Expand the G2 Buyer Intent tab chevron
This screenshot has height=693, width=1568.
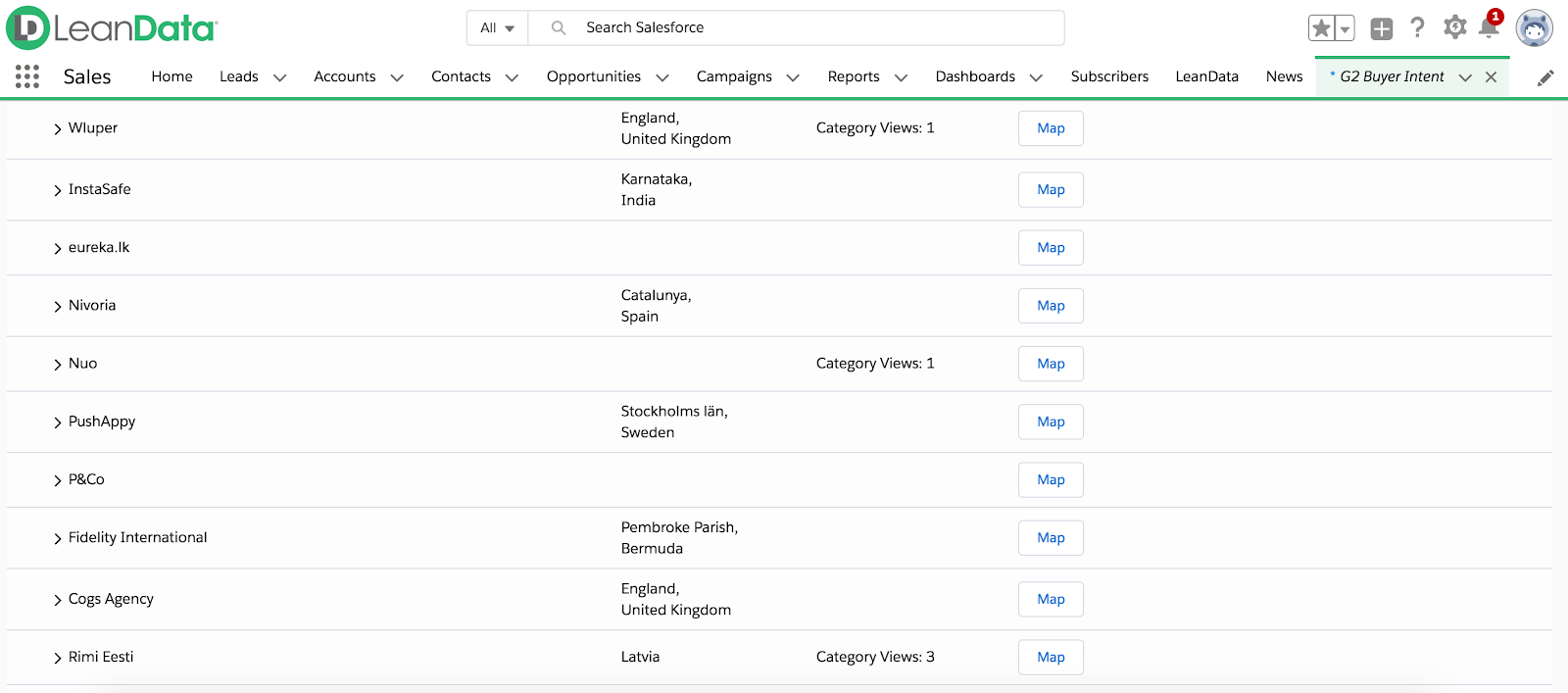[x=1465, y=77]
